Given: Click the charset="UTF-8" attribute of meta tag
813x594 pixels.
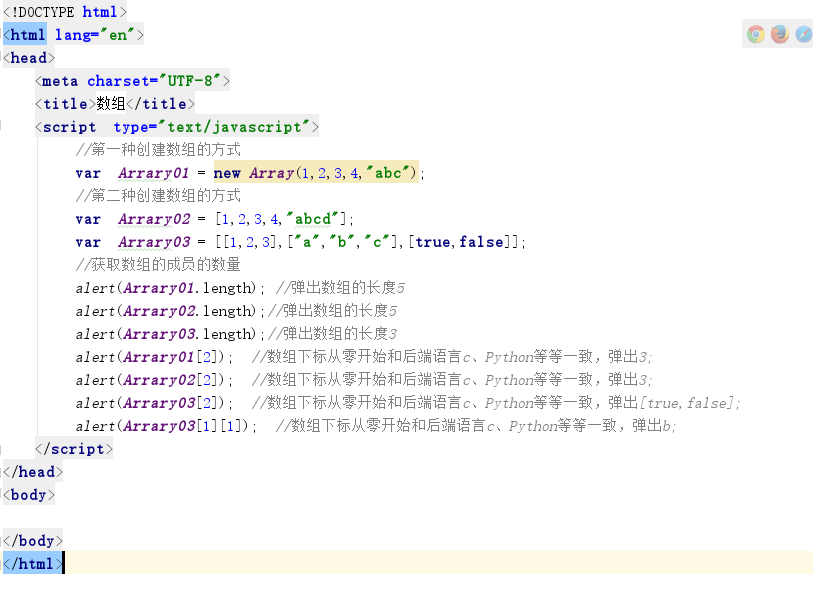Looking at the screenshot, I should tap(154, 81).
